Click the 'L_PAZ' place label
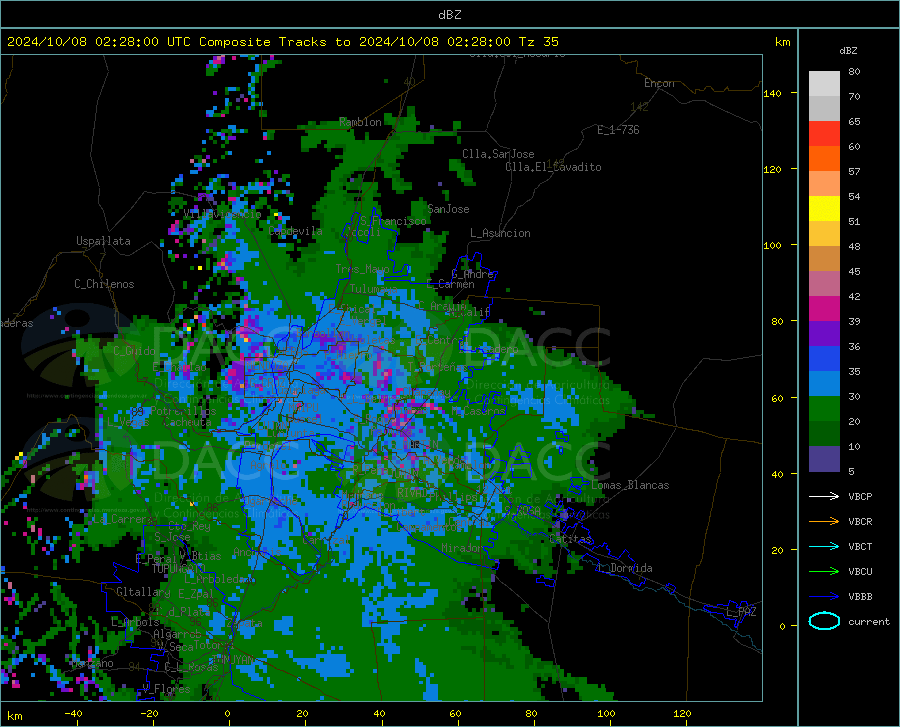Image resolution: width=900 pixels, height=727 pixels. (741, 612)
